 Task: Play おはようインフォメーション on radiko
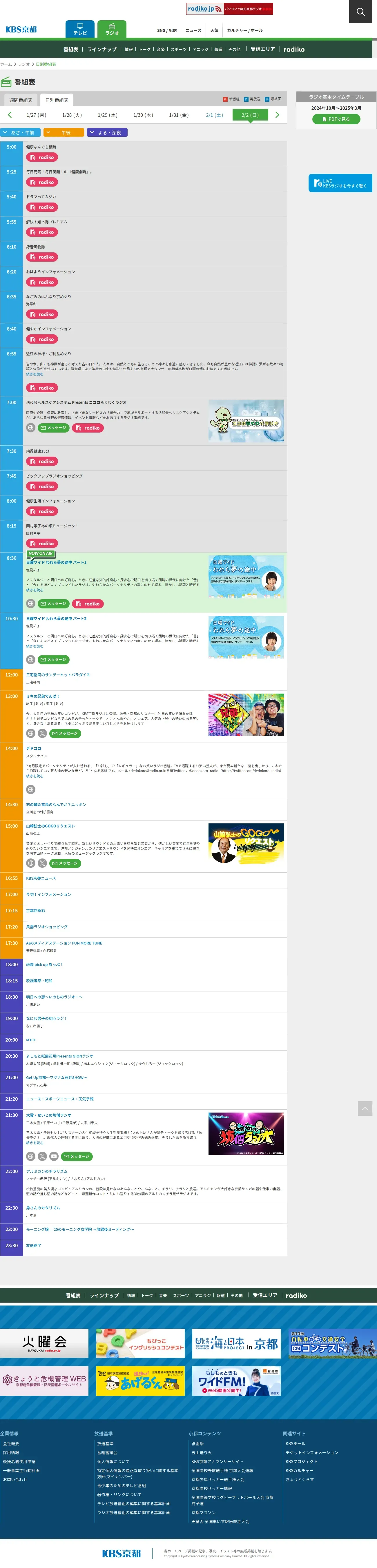pos(42,282)
